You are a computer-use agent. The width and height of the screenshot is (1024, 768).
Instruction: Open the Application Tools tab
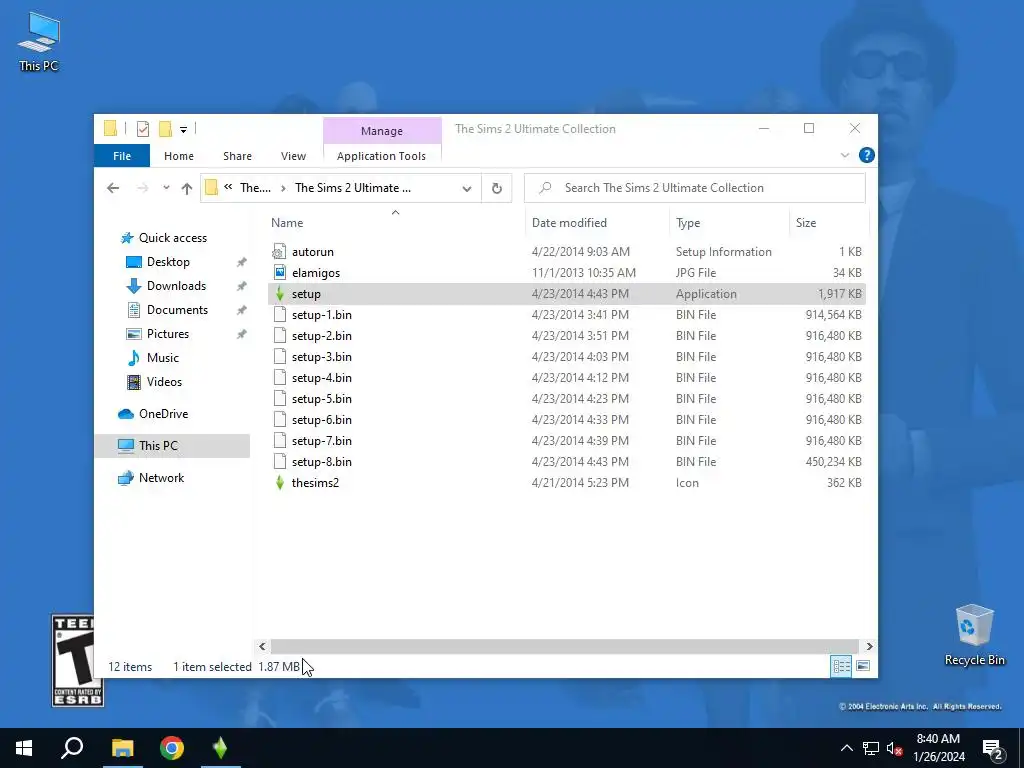pos(381,156)
